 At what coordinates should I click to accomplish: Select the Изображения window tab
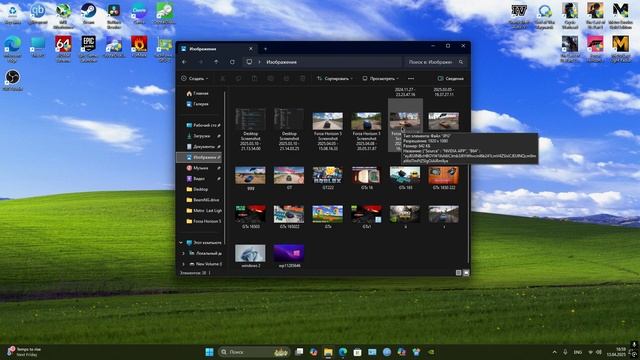click(217, 49)
